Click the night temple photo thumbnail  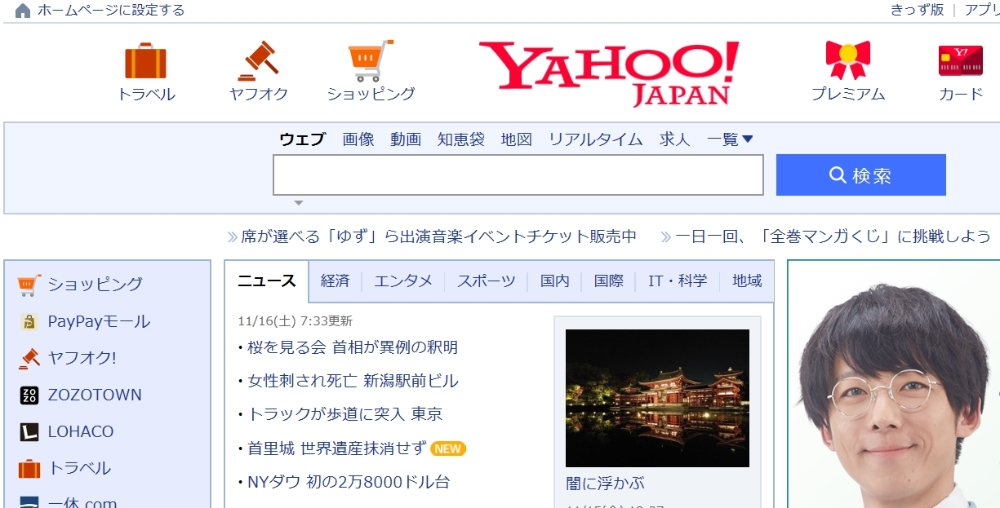[x=658, y=398]
